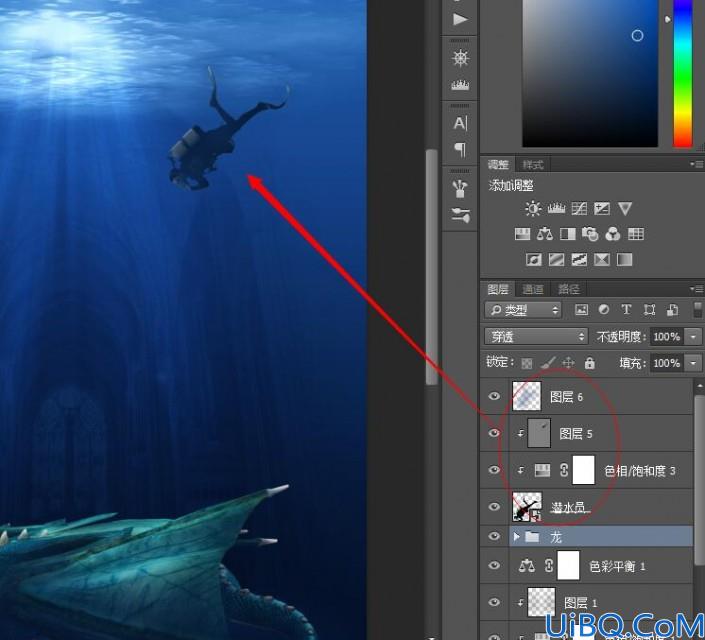Click the 不透明度 100% value field
705x640 pixels.
pos(667,336)
